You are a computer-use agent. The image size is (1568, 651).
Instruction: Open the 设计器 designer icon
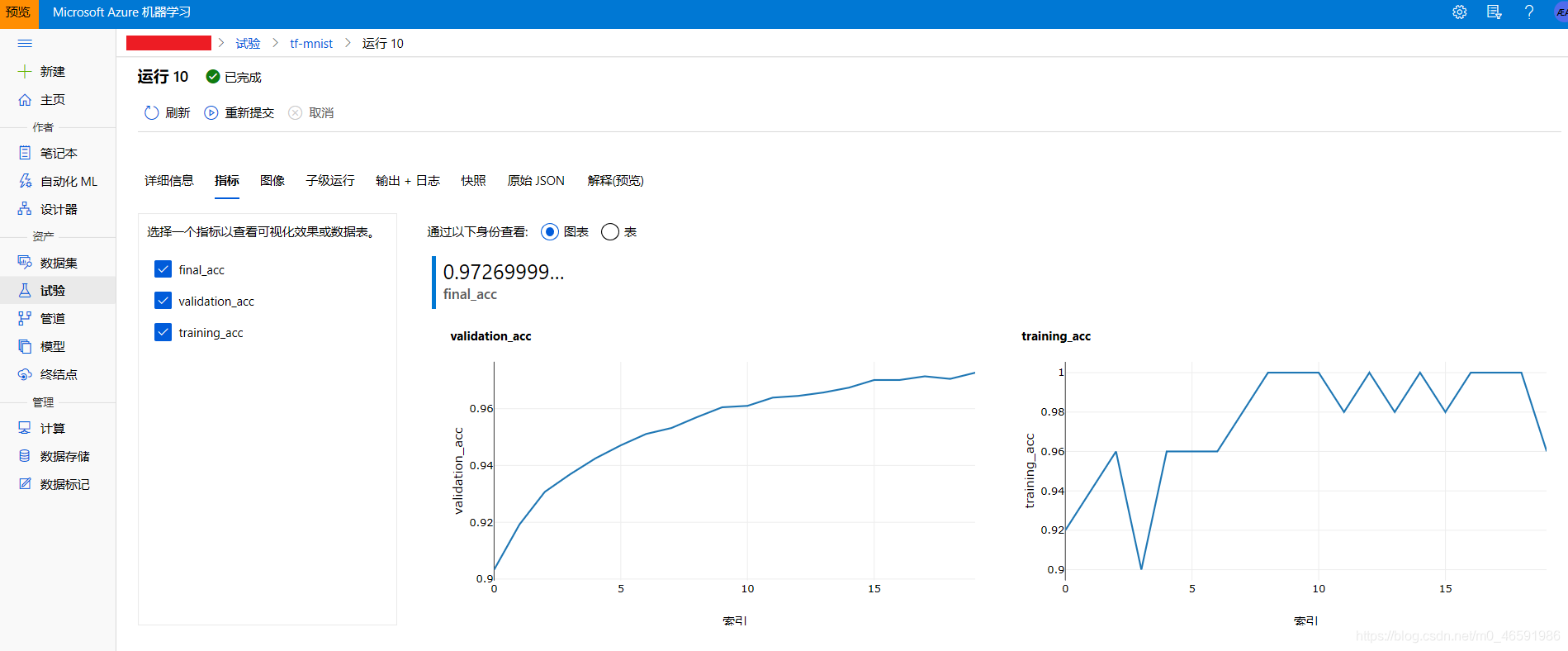pos(25,209)
